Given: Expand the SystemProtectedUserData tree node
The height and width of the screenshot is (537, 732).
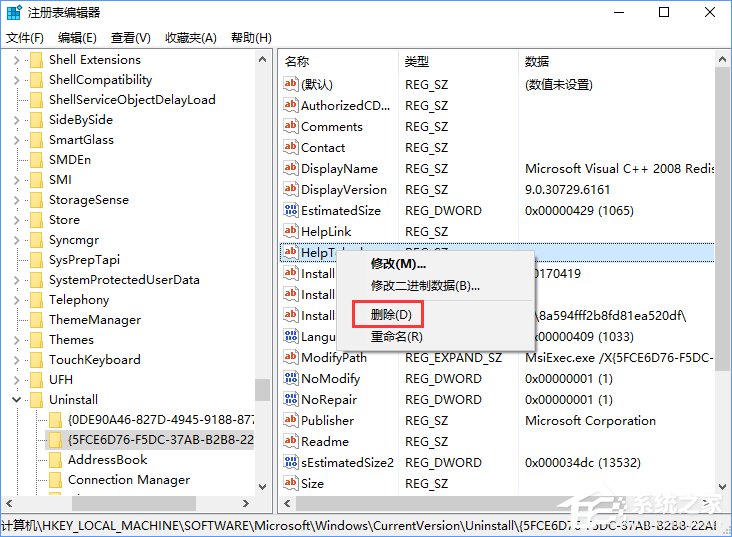Looking at the screenshot, I should click(x=16, y=280).
